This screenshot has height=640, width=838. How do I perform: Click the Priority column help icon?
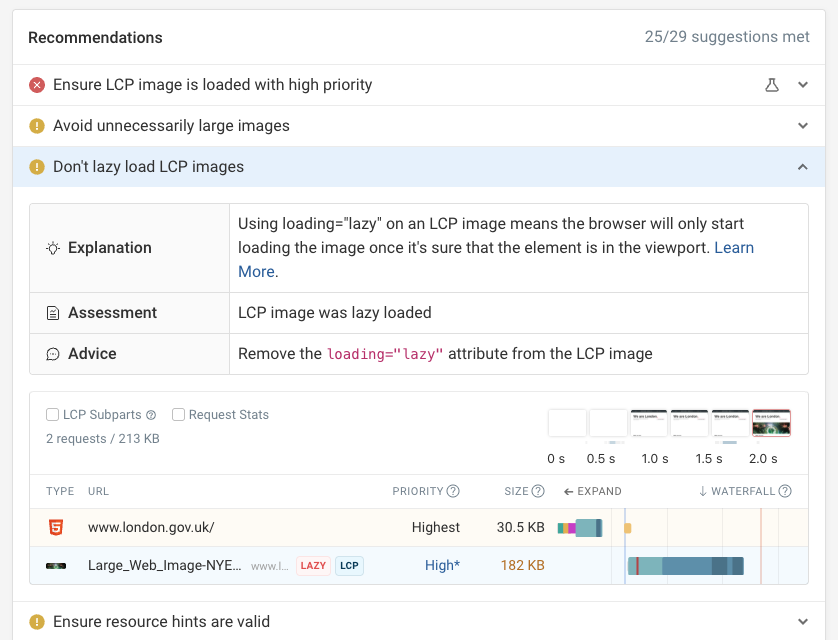point(453,491)
